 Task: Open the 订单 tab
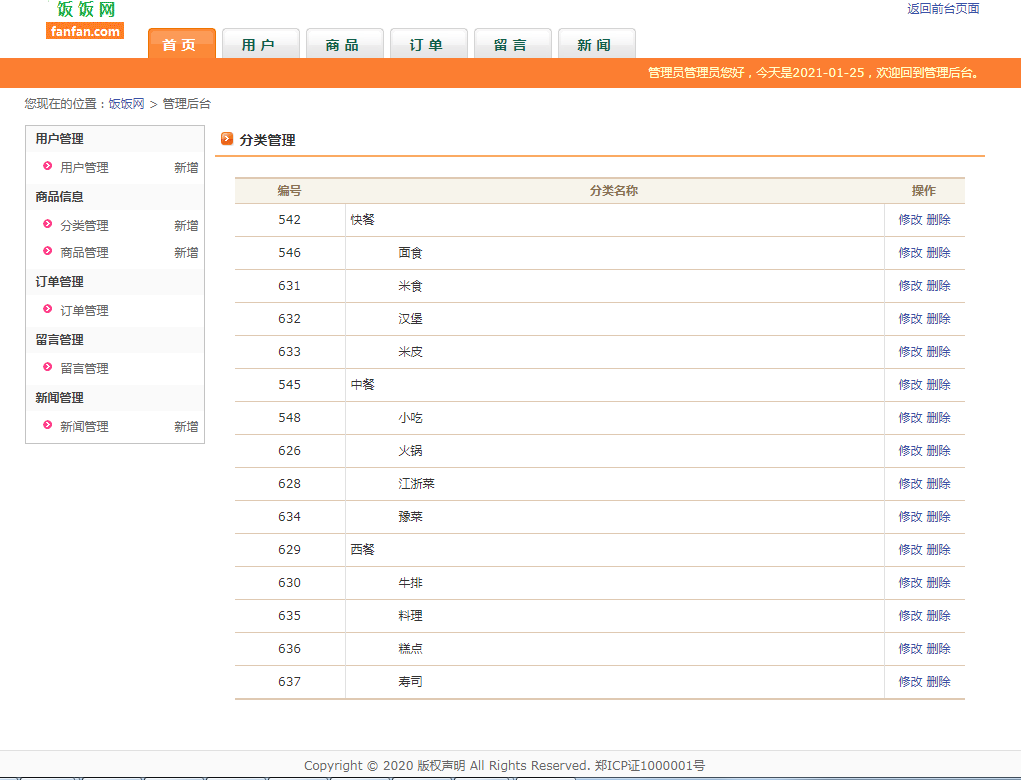428,44
